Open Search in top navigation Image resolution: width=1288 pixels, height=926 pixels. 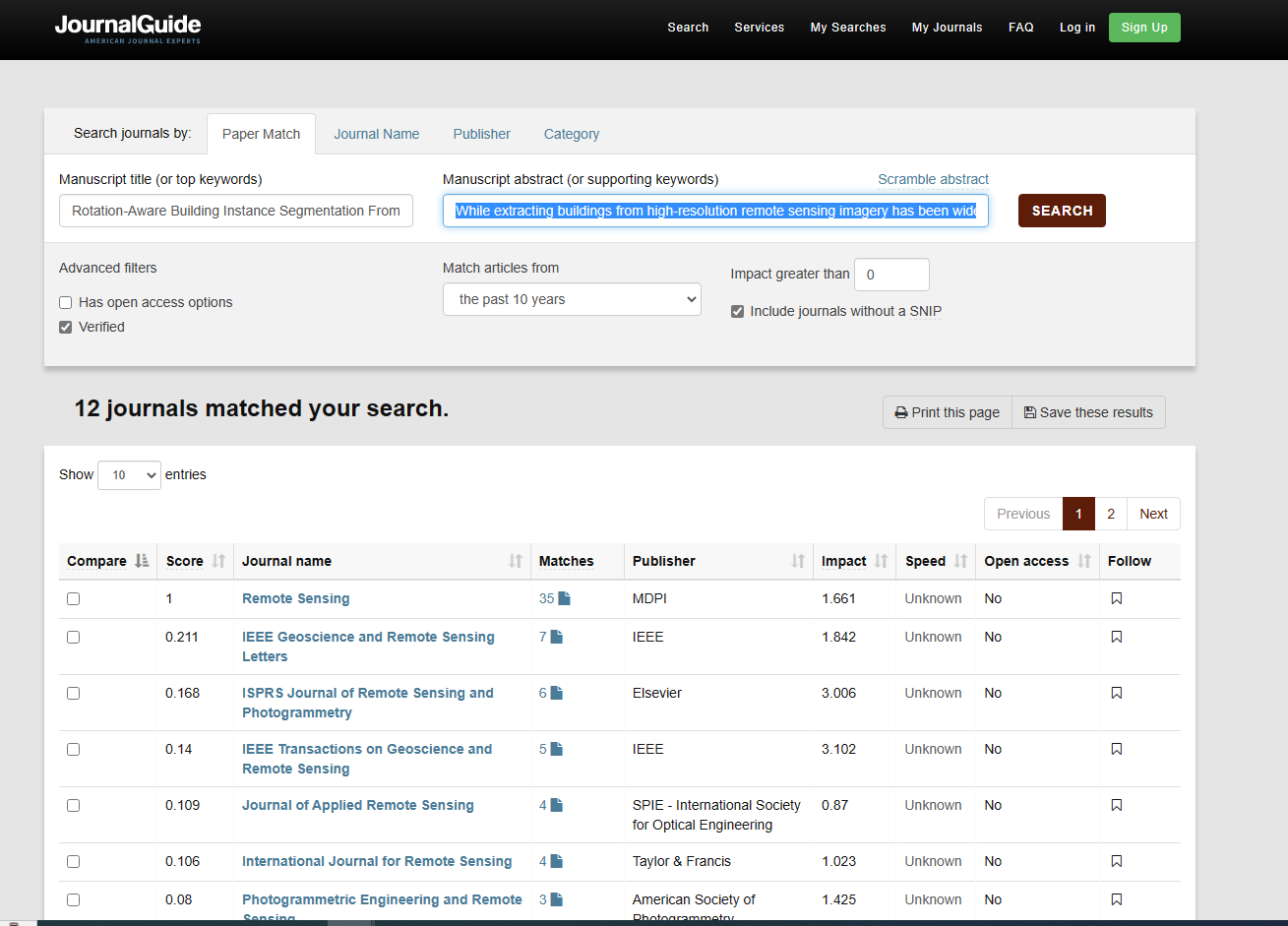pos(688,28)
